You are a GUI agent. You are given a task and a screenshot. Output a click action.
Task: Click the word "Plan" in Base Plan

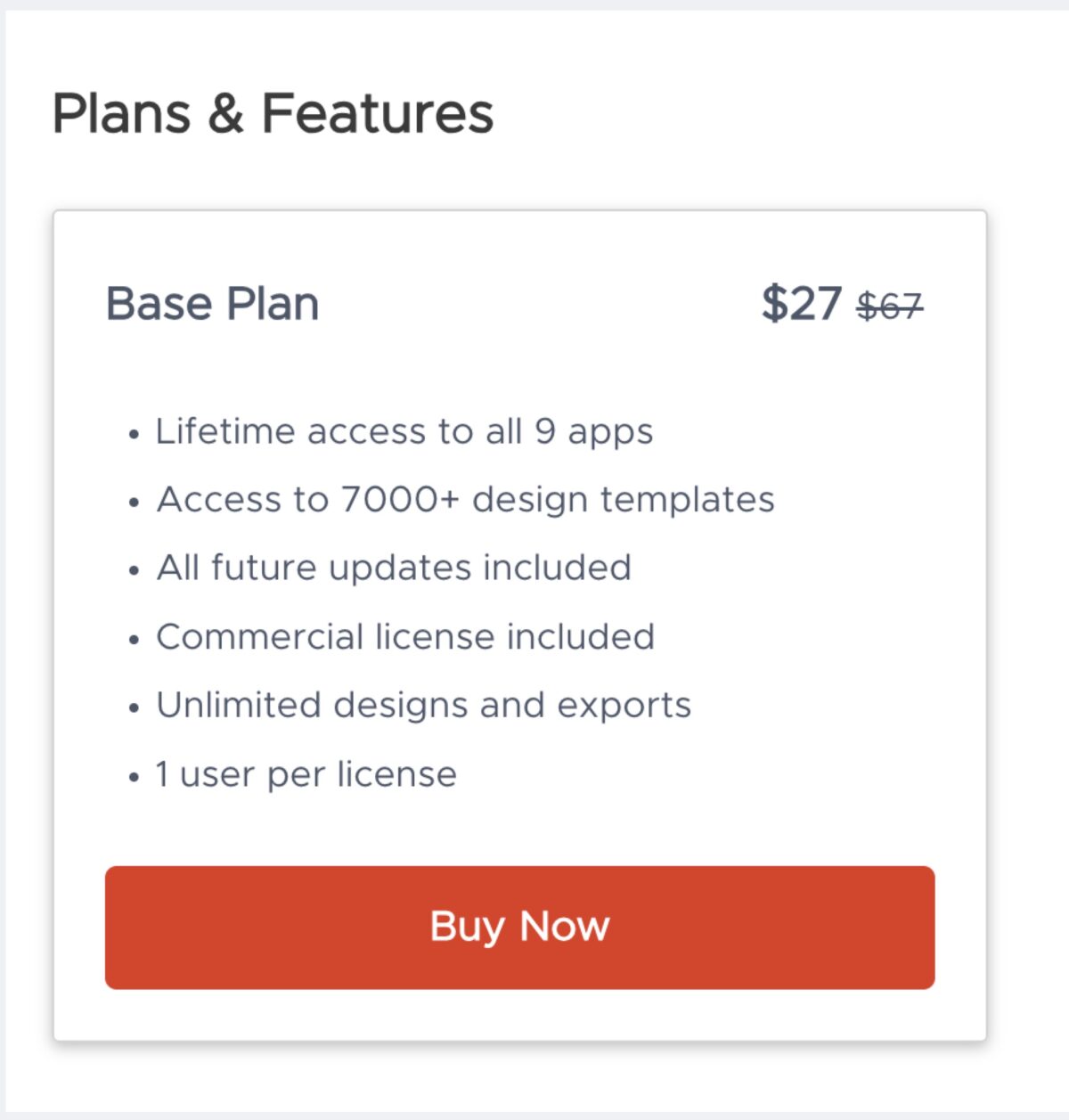(273, 304)
